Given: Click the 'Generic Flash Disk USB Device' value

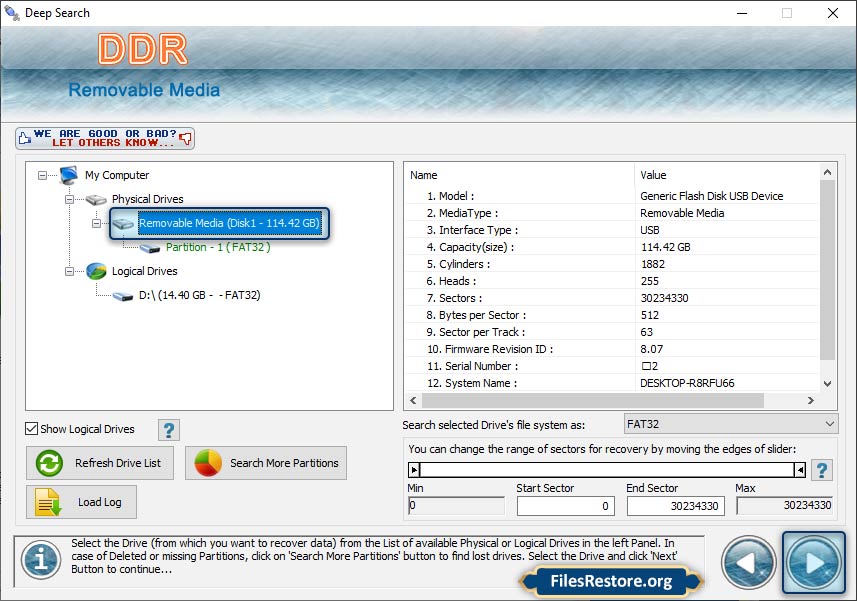Looking at the screenshot, I should (x=712, y=196).
